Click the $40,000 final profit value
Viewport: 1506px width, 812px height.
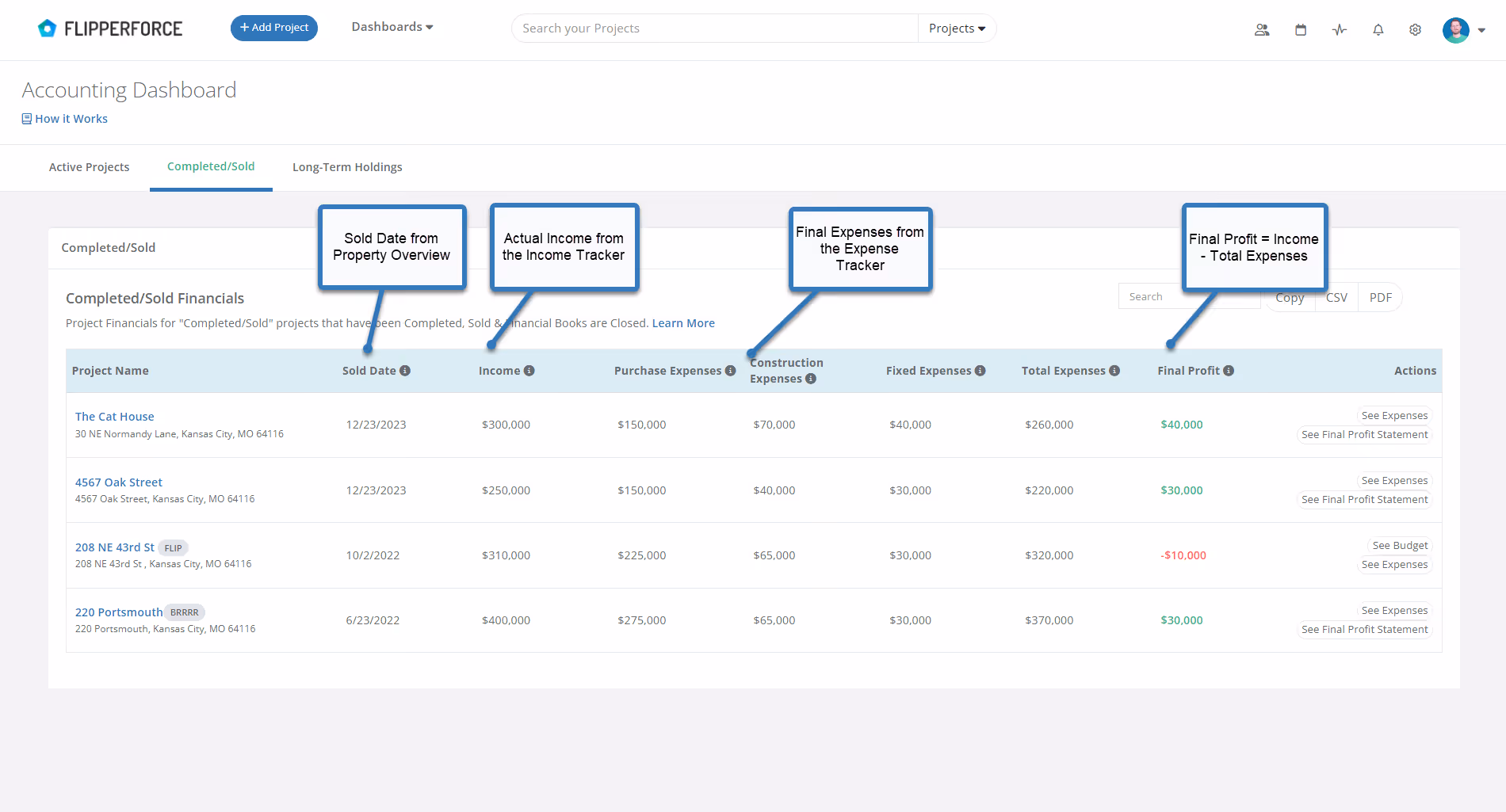(1182, 425)
